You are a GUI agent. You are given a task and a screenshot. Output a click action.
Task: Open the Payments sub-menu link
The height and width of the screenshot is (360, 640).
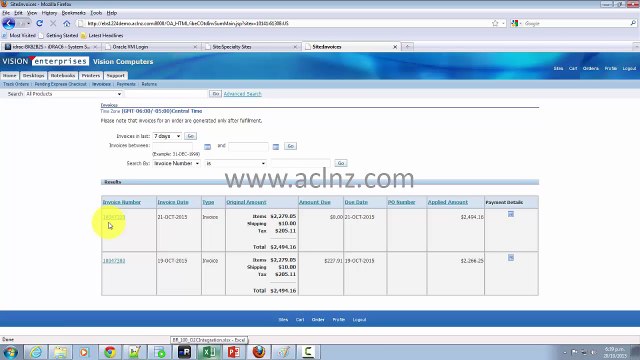click(126, 84)
